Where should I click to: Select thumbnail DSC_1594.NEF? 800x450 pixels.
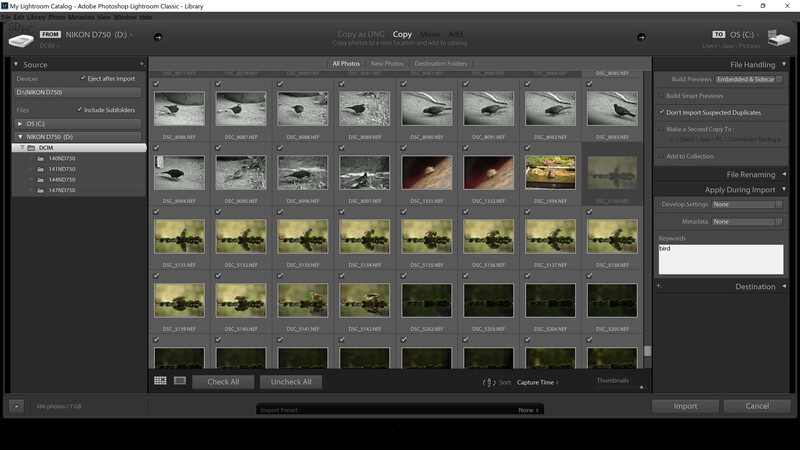pyautogui.click(x=550, y=172)
